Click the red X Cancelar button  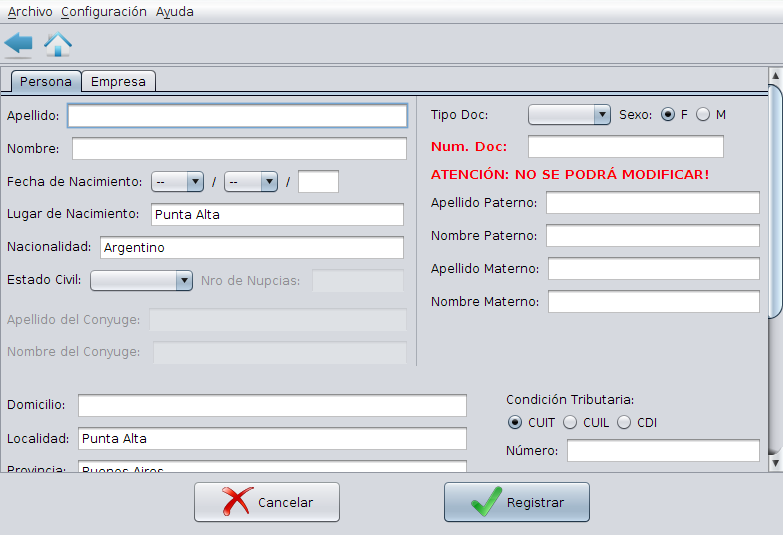point(267,502)
